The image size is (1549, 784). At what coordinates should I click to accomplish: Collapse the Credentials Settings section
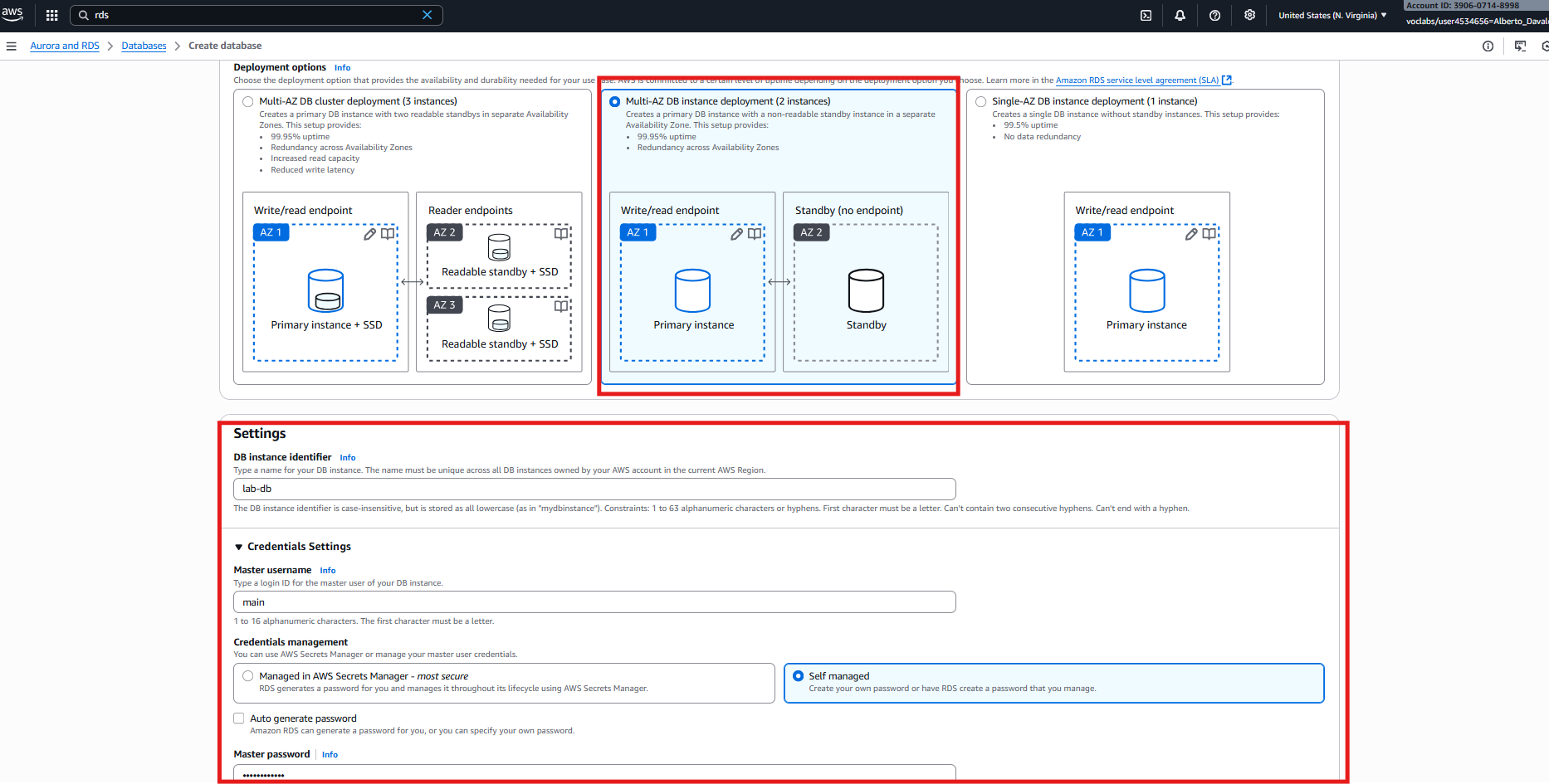point(239,547)
